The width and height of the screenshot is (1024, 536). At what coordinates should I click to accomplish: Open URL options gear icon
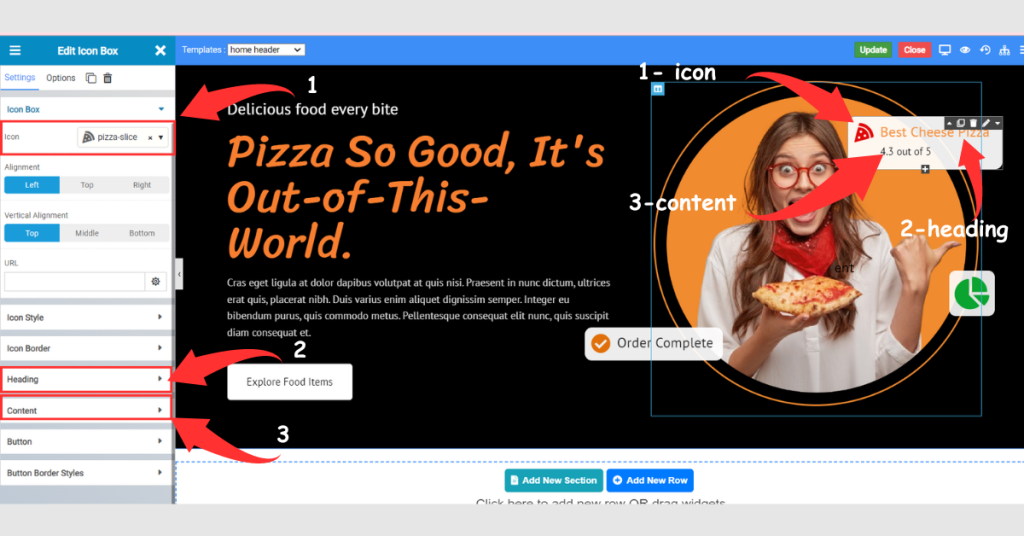[x=155, y=281]
